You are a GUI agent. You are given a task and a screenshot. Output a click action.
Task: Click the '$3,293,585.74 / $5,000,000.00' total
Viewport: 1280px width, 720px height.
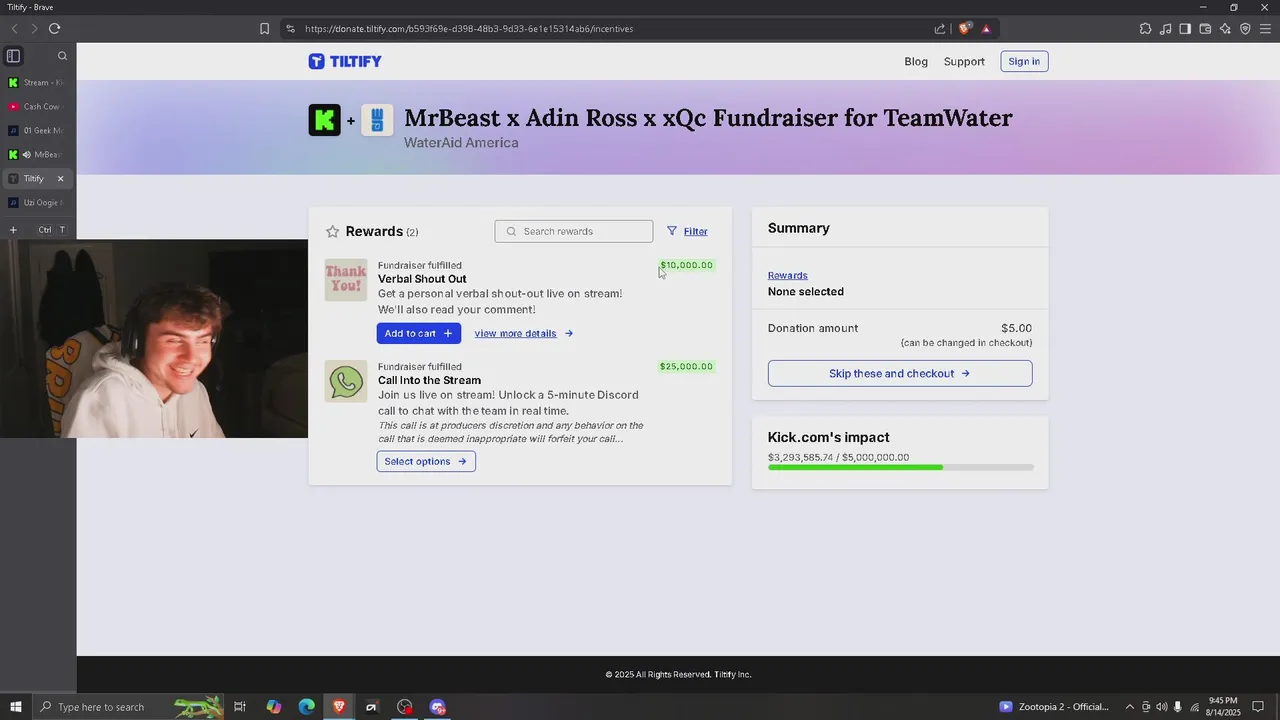(838, 457)
